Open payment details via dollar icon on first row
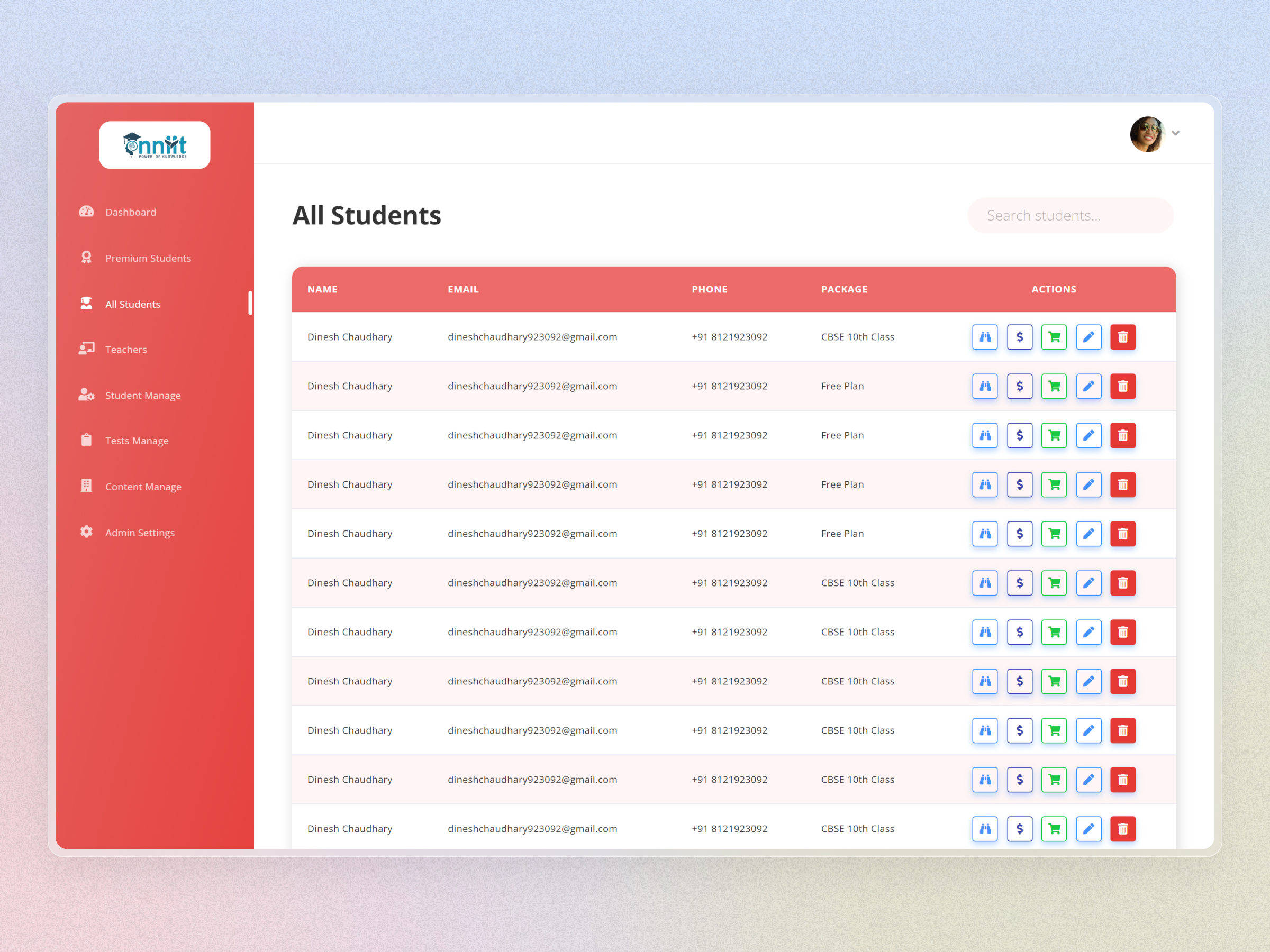 coord(1020,337)
